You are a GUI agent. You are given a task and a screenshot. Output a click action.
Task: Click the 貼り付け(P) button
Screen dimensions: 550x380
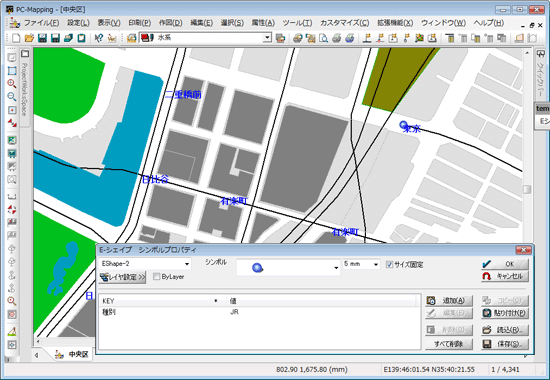point(505,313)
